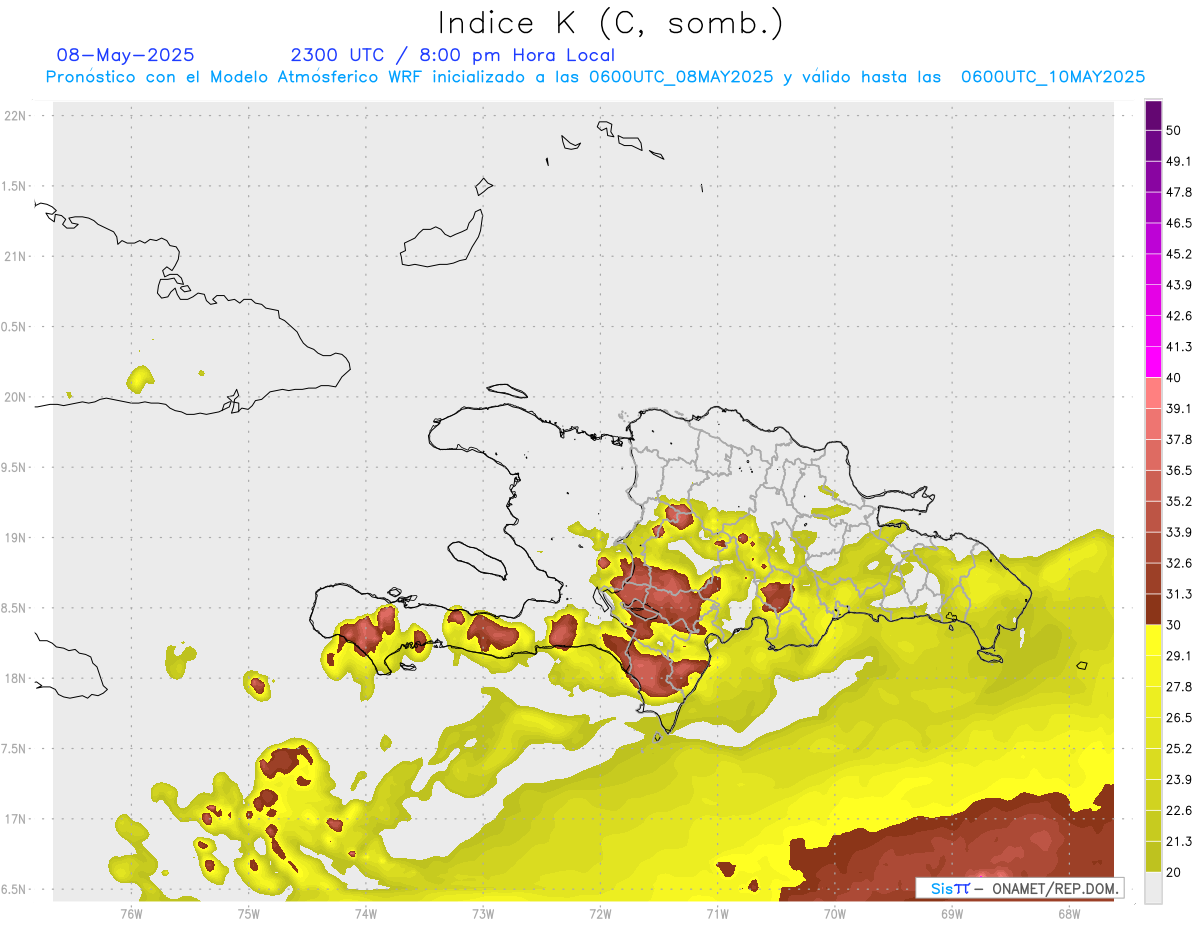The height and width of the screenshot is (927, 1200).
Task: Click the '23.9' colorbar value
Action: [1179, 780]
